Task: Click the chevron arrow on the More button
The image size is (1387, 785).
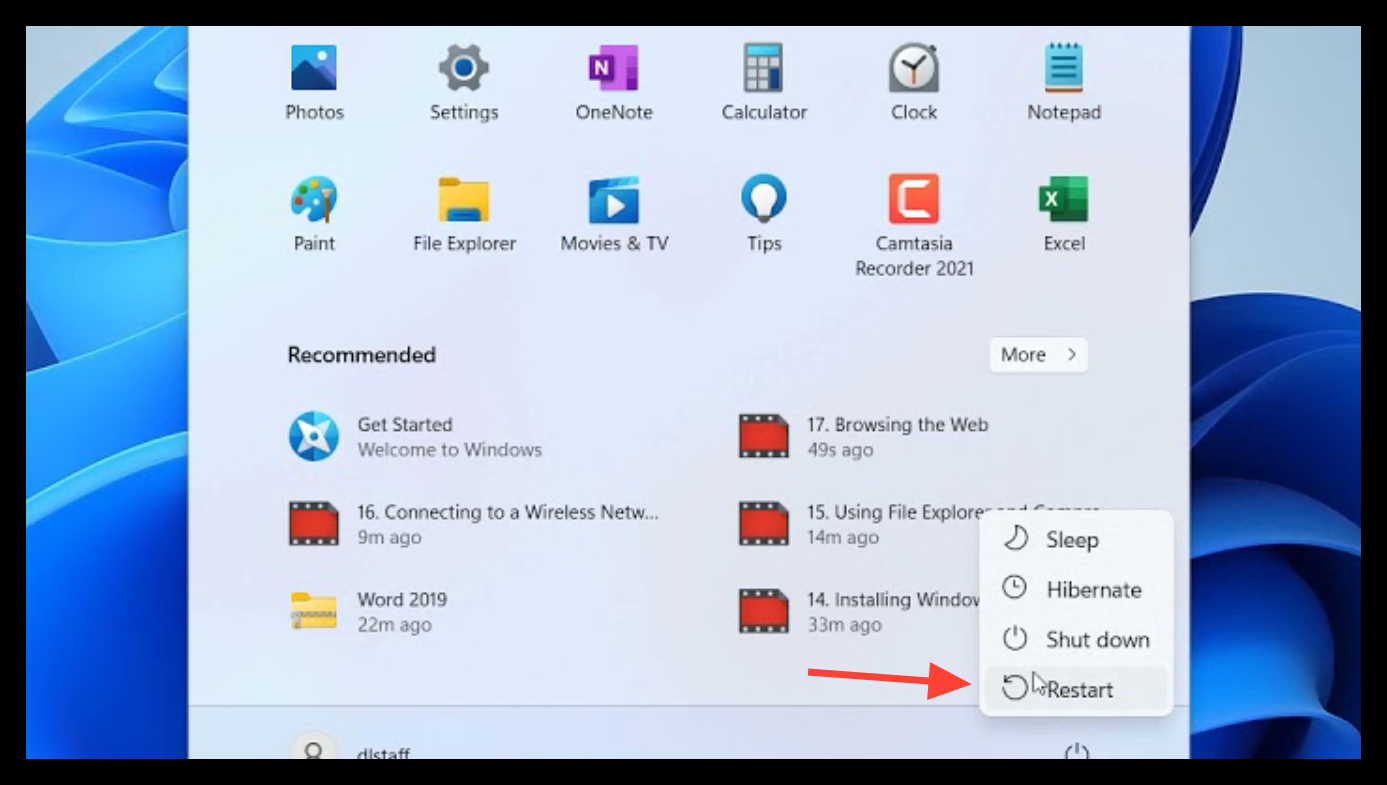Action: point(1072,355)
